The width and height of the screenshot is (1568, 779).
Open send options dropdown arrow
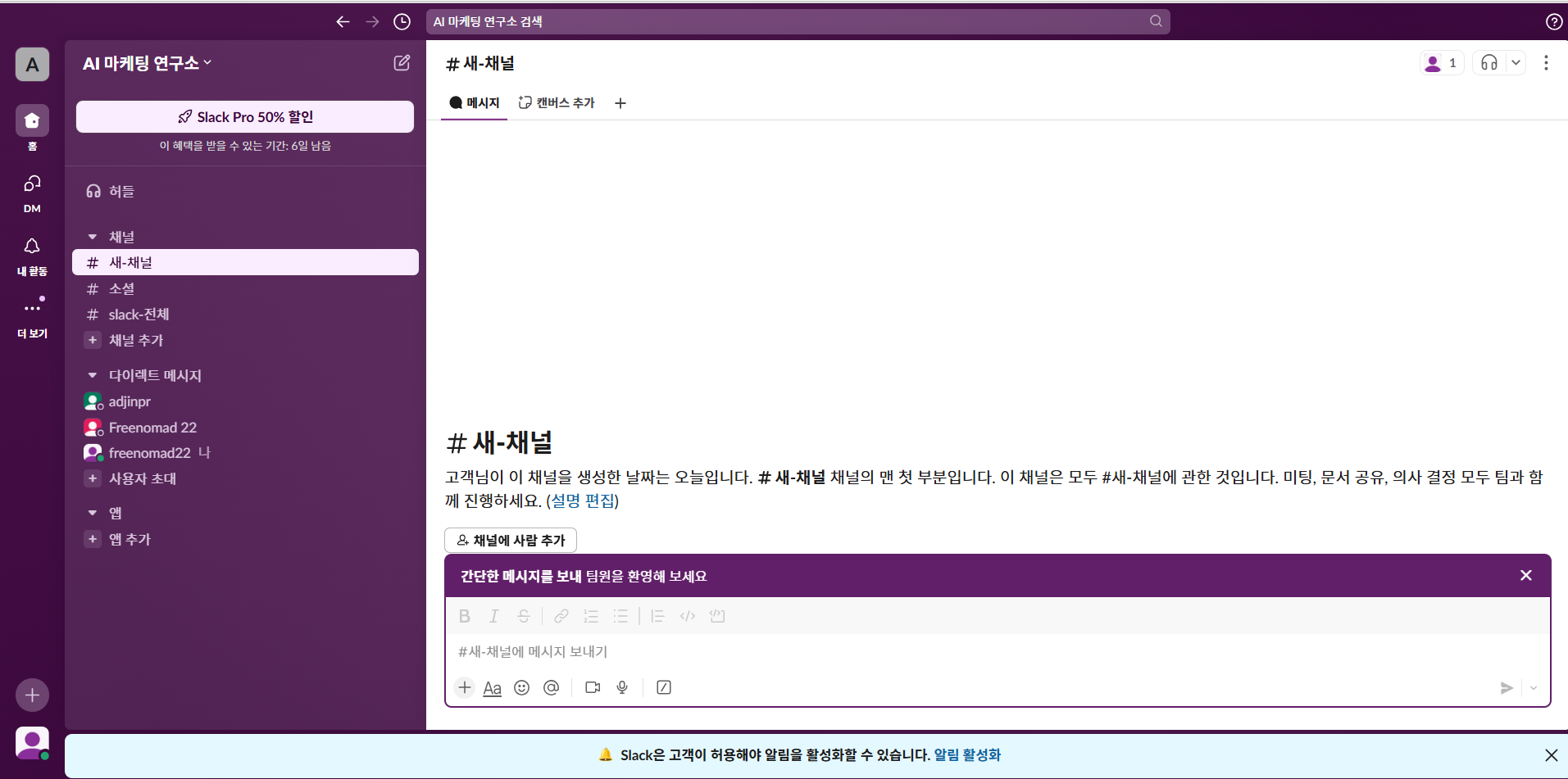click(x=1534, y=688)
